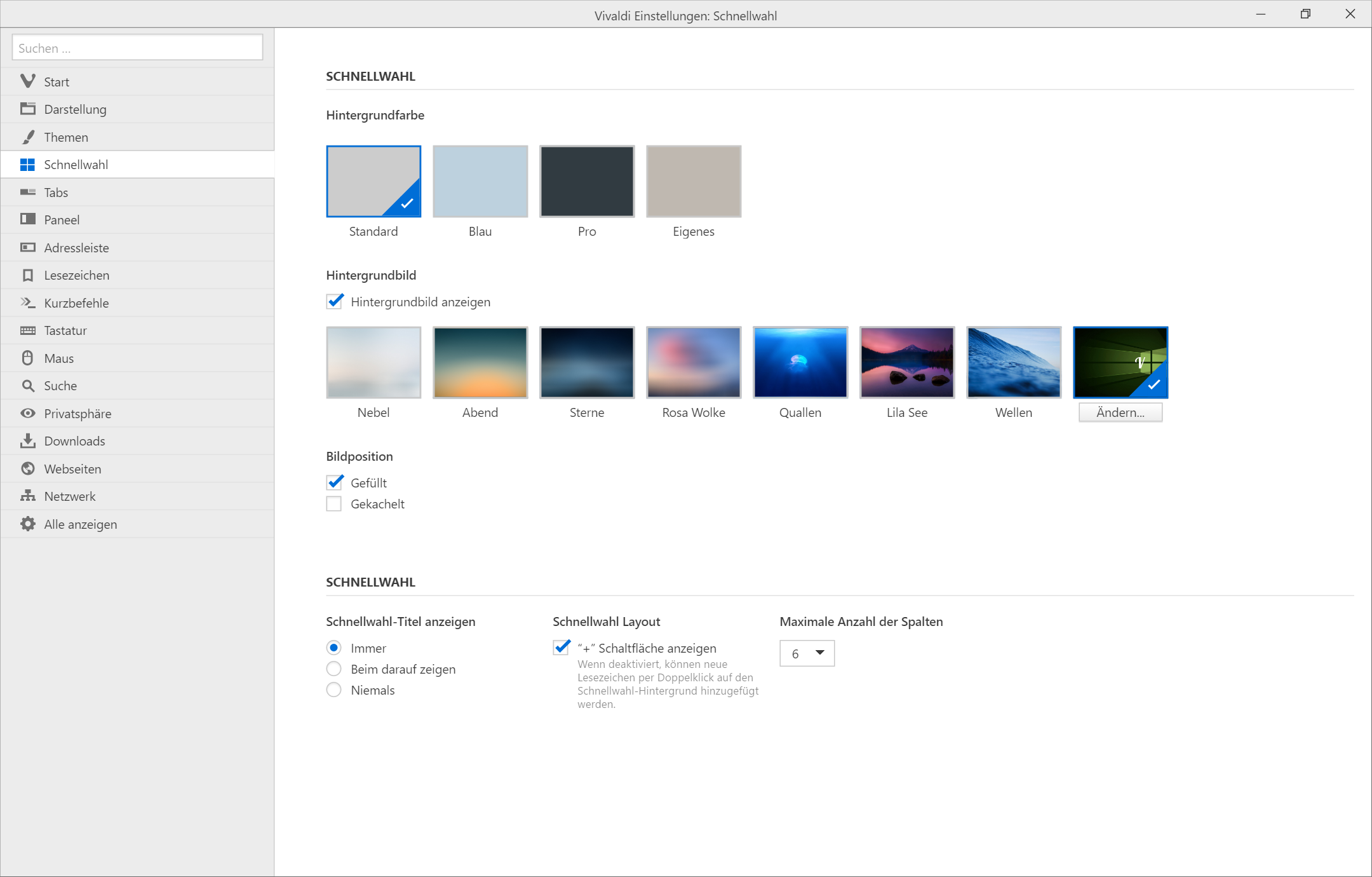This screenshot has height=877, width=1372.
Task: Open the maximum columns dropdown showing 6
Action: (807, 654)
